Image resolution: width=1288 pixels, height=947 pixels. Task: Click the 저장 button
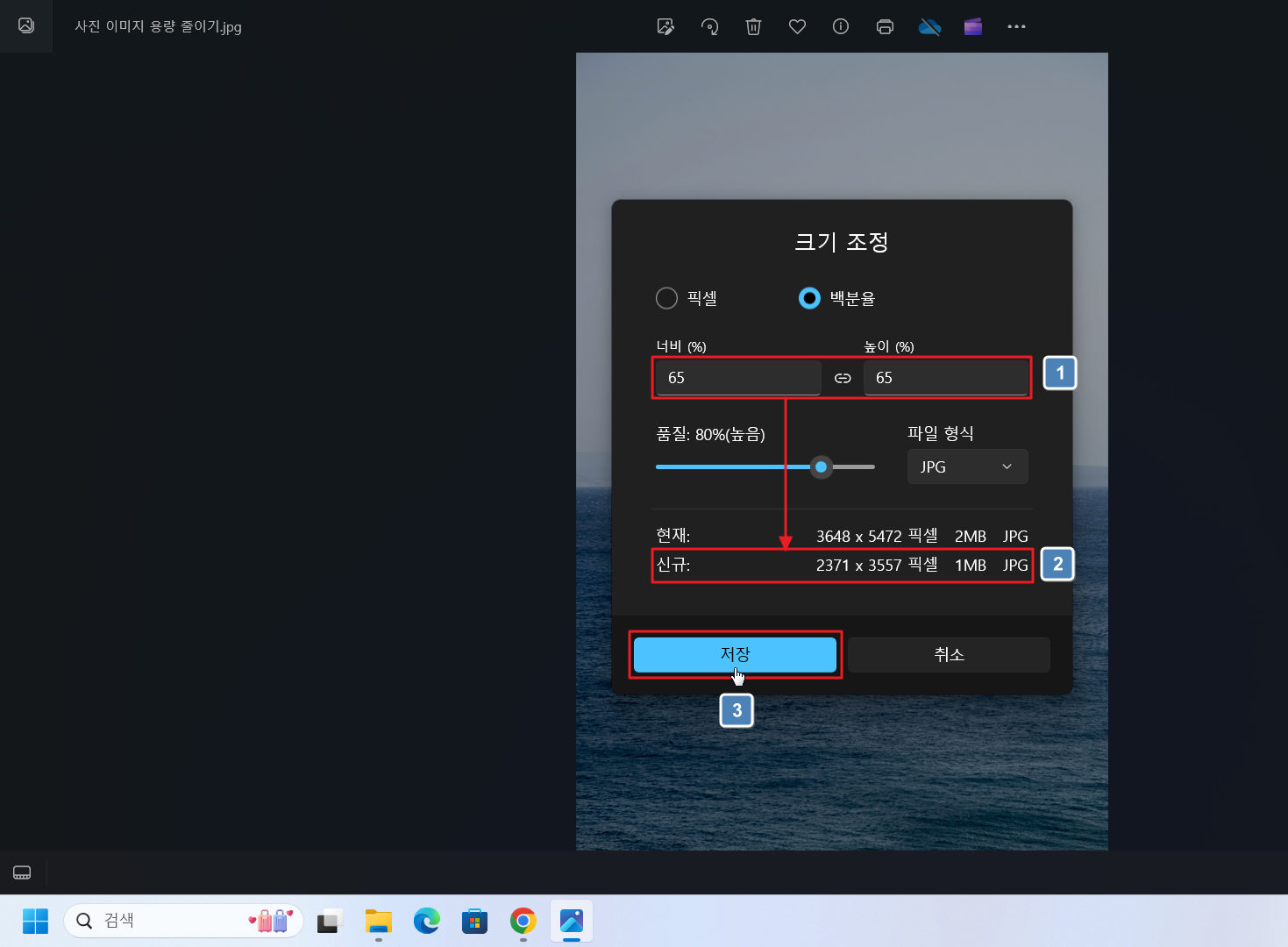[x=735, y=654]
